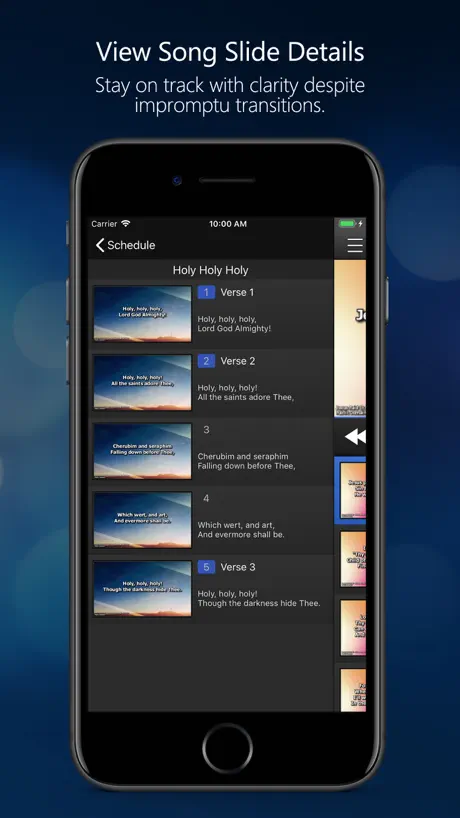Tap lyrics 'Falling down before Thee,'
Viewport: 460px width, 818px height.
(246, 466)
